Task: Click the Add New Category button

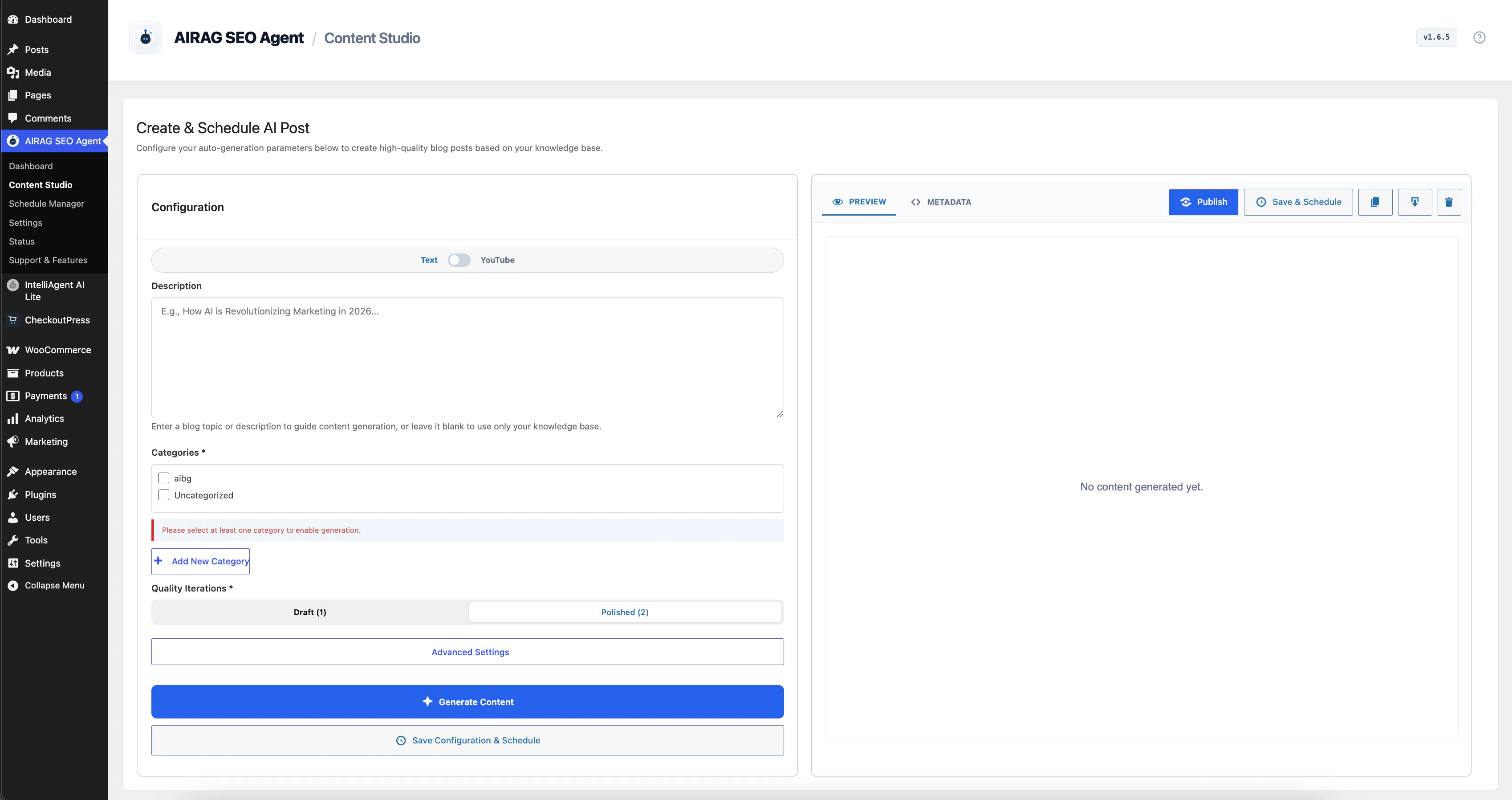Action: click(201, 562)
